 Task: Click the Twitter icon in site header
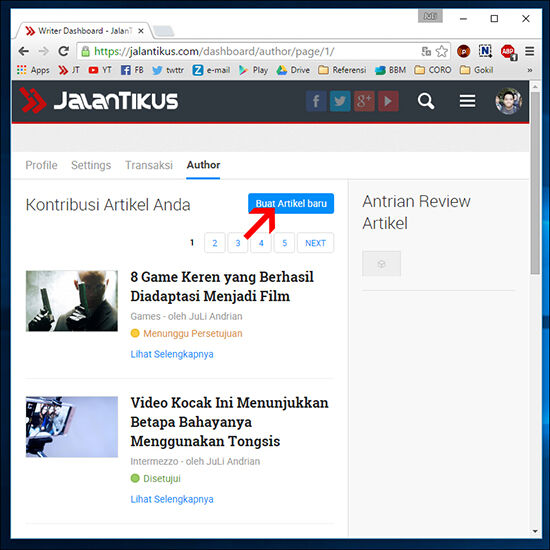tap(340, 101)
